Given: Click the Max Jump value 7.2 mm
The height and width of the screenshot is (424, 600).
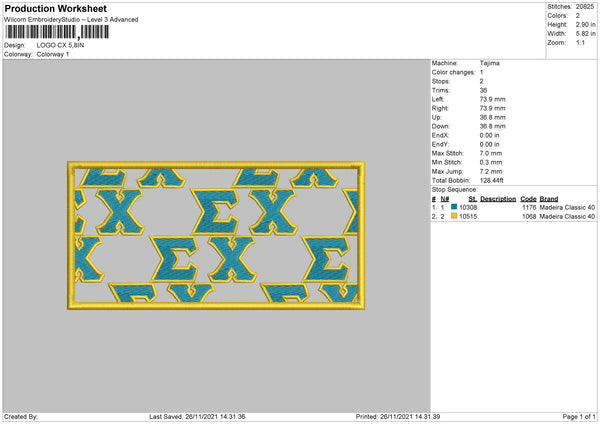Looking at the screenshot, I should [491, 171].
